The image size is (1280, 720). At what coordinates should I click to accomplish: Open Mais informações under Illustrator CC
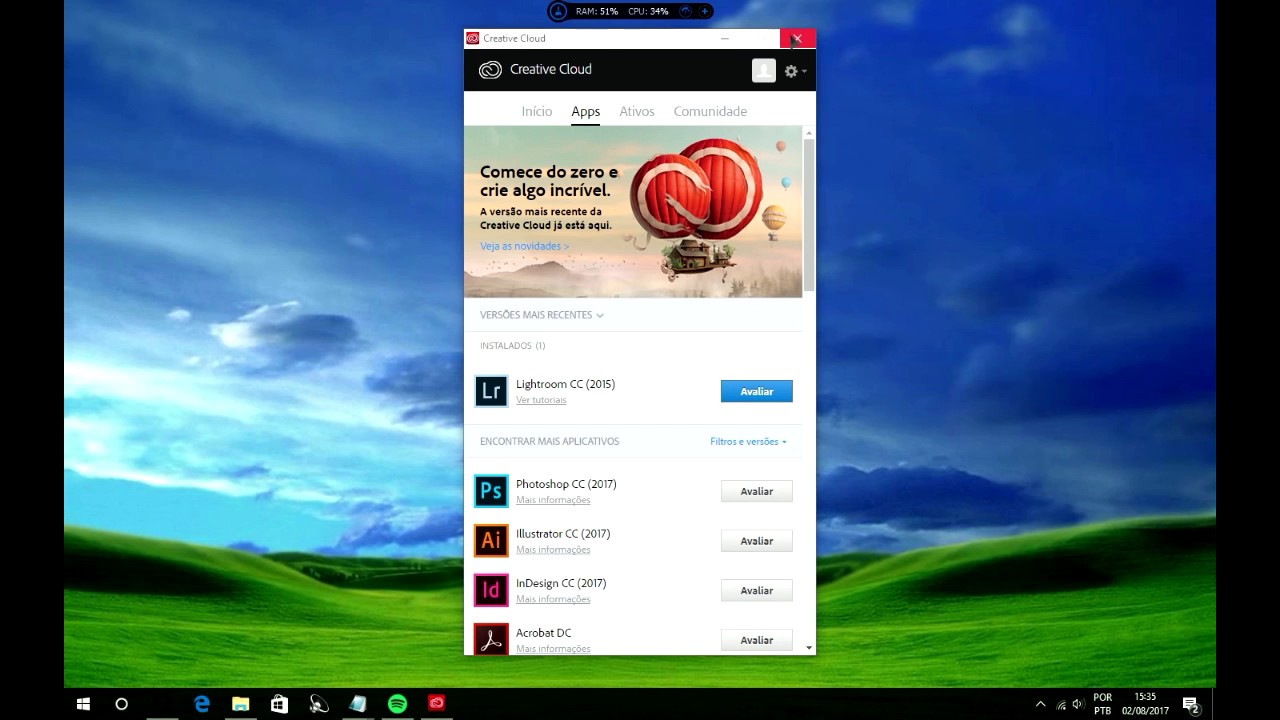[553, 550]
